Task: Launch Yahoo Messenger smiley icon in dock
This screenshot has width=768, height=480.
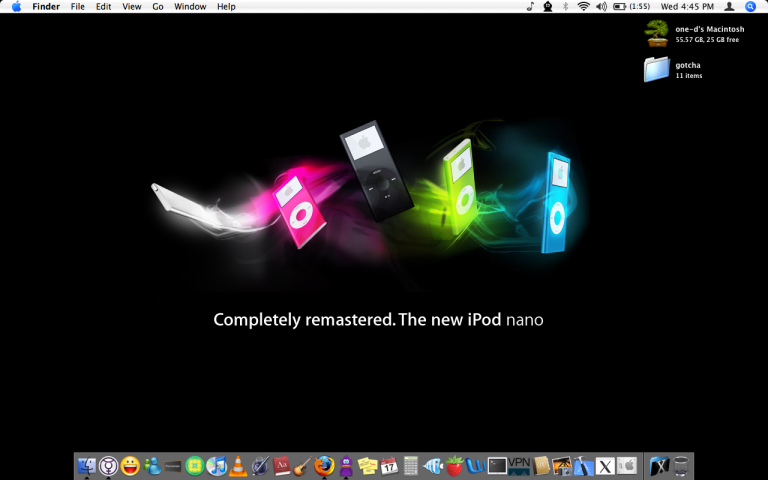Action: [130, 466]
